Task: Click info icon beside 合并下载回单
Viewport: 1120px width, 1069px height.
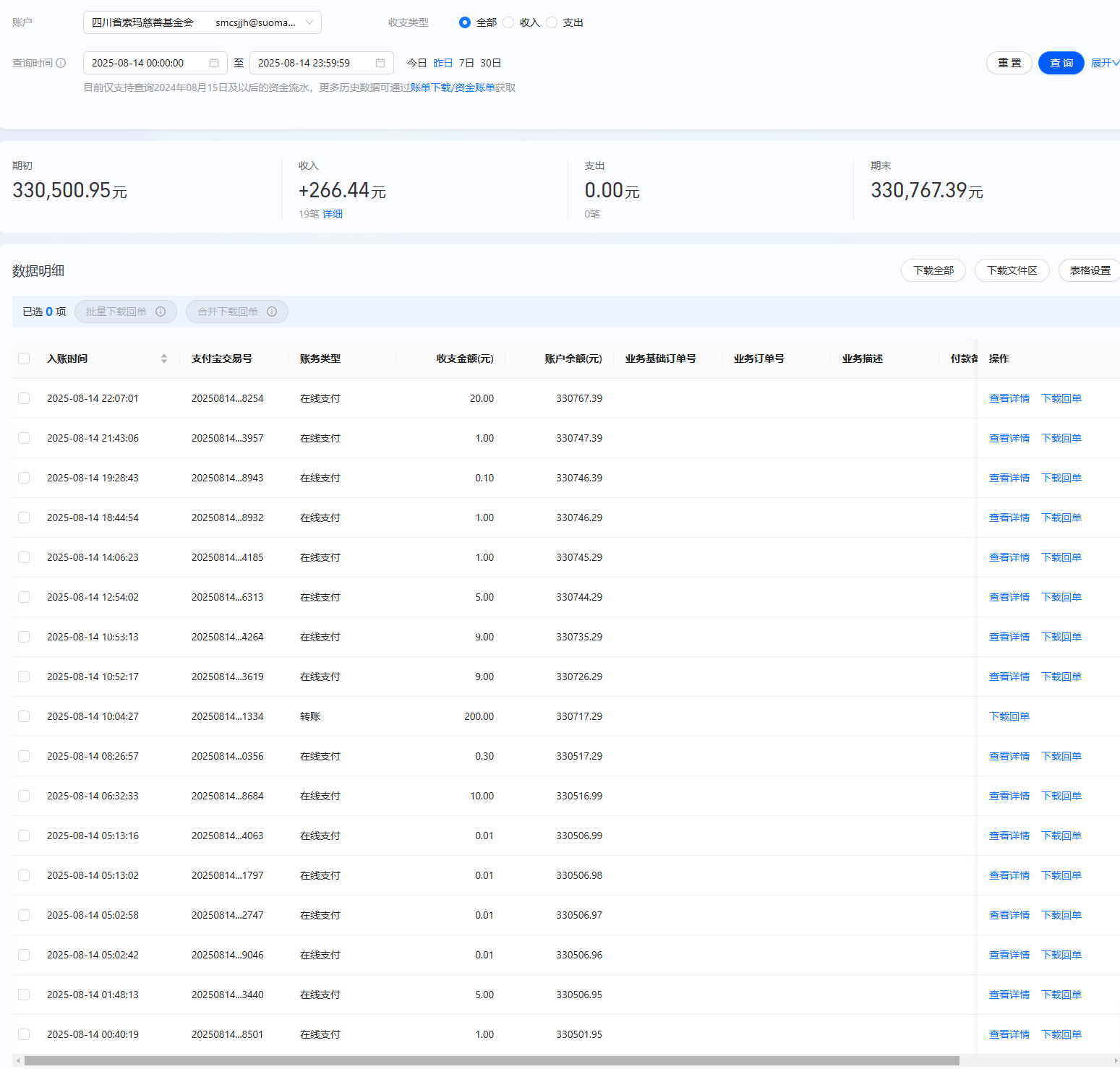Action: pos(272,312)
